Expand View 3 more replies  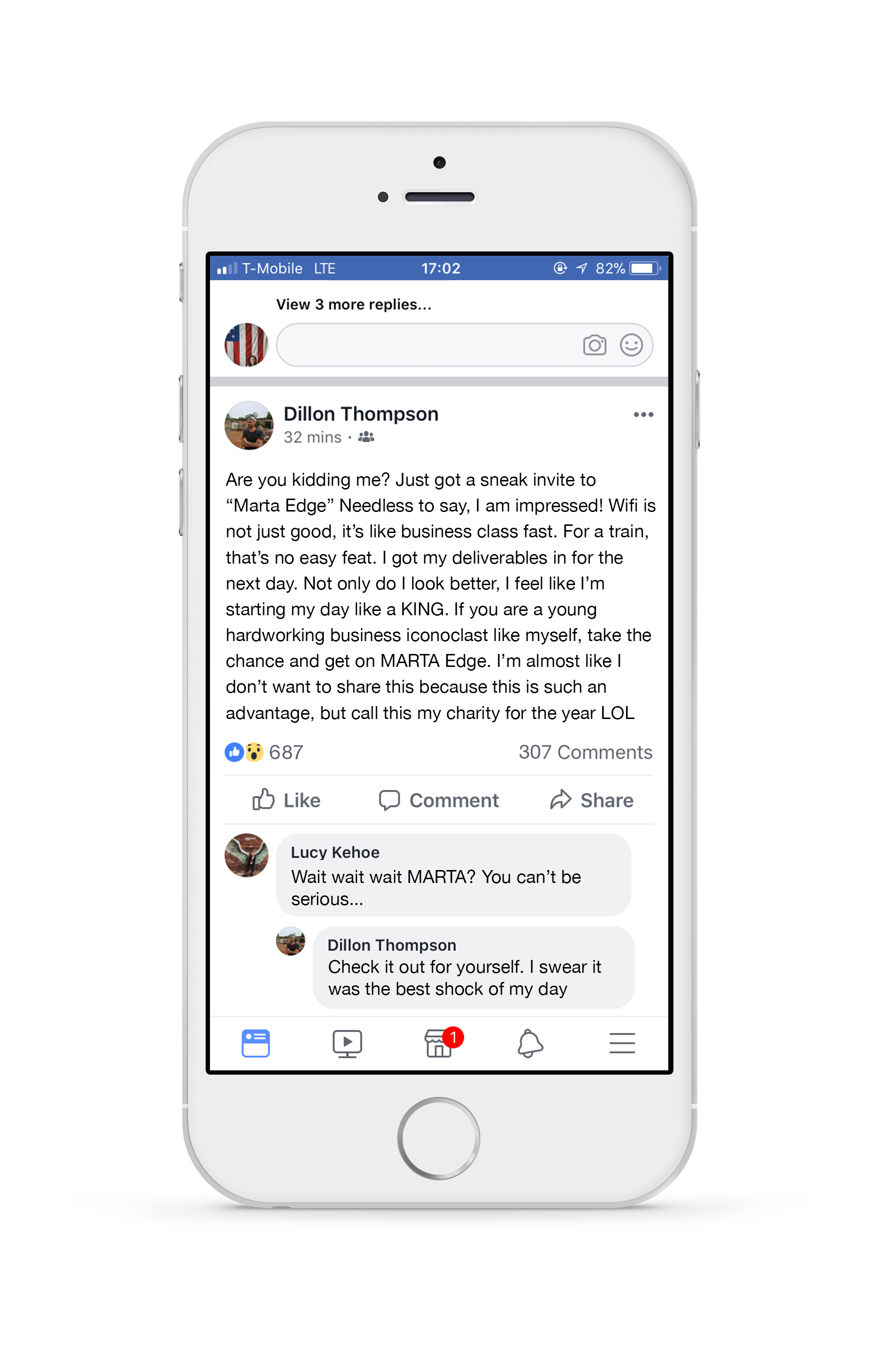[x=353, y=304]
